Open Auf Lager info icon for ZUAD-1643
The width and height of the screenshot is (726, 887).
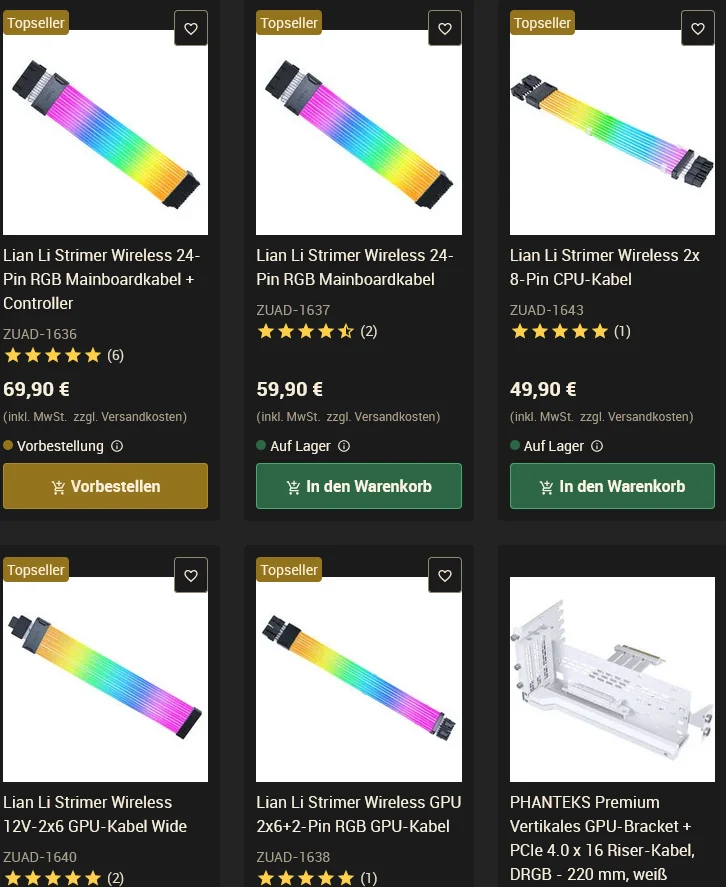pos(598,446)
